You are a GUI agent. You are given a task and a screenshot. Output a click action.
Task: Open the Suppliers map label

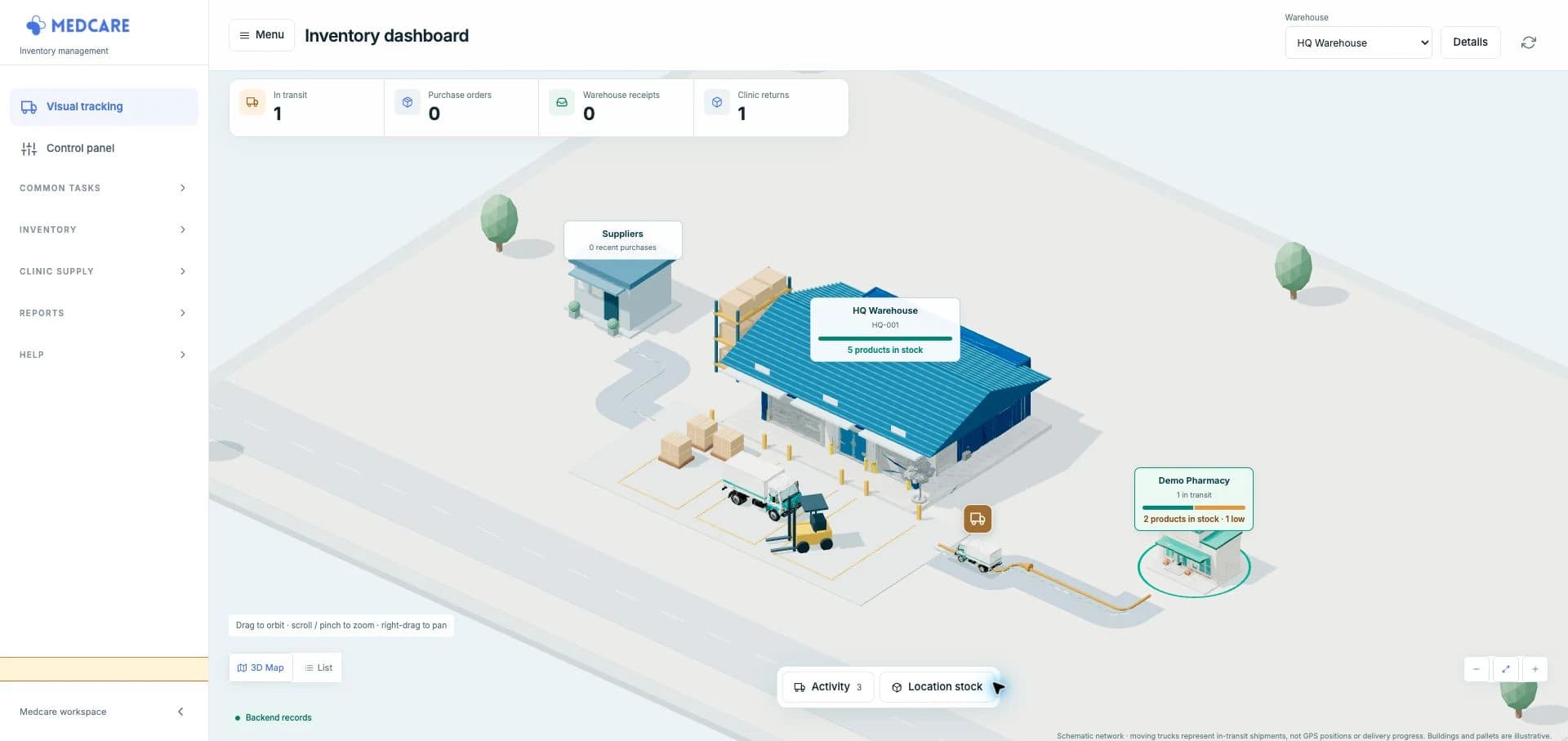pos(622,240)
